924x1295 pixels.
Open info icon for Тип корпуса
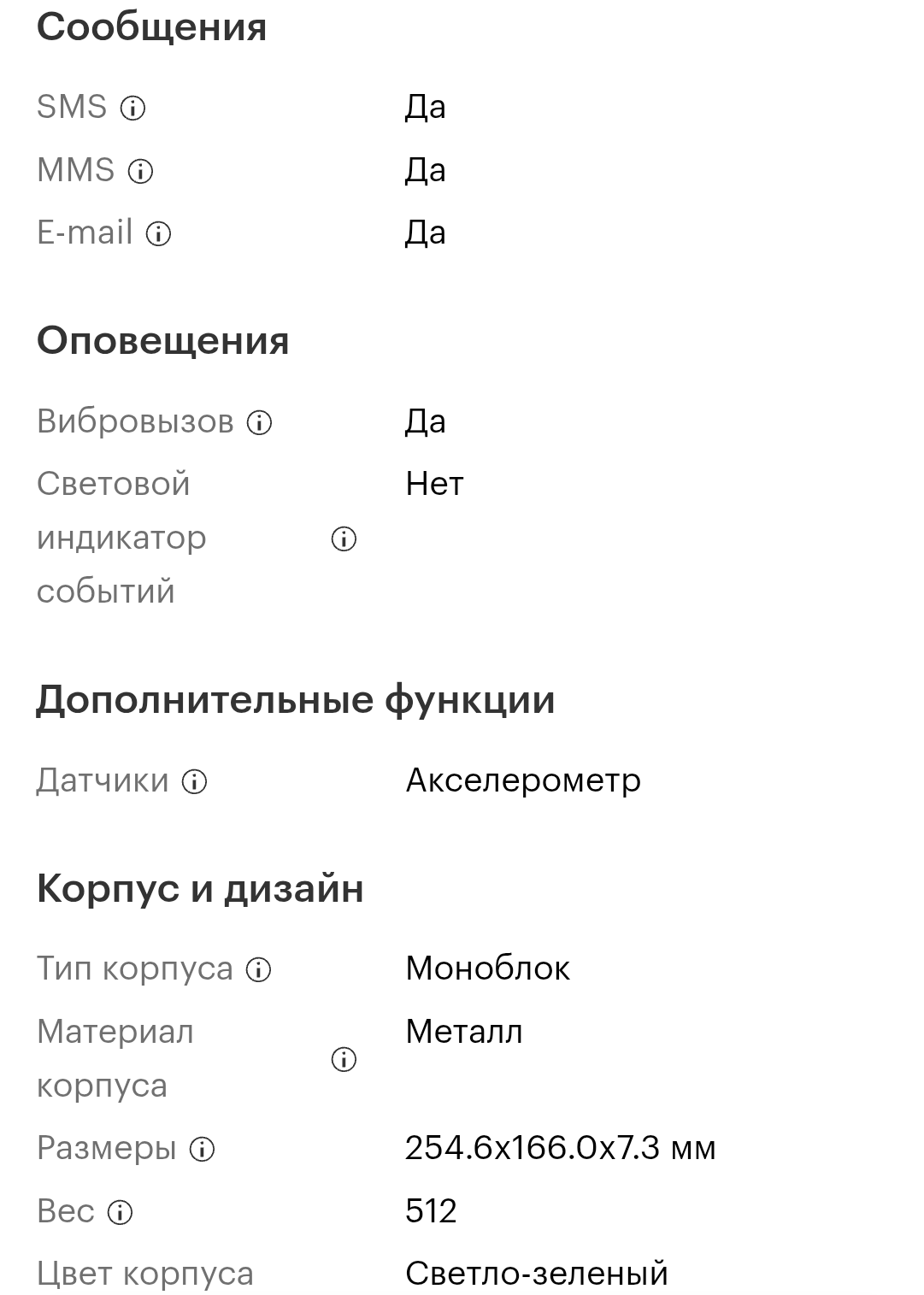pos(258,969)
